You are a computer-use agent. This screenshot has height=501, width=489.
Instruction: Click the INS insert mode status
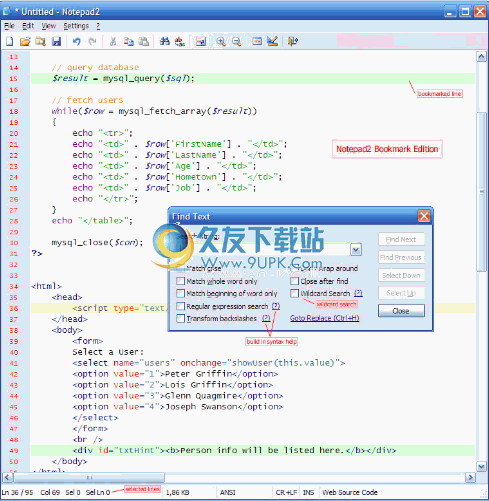coord(308,492)
